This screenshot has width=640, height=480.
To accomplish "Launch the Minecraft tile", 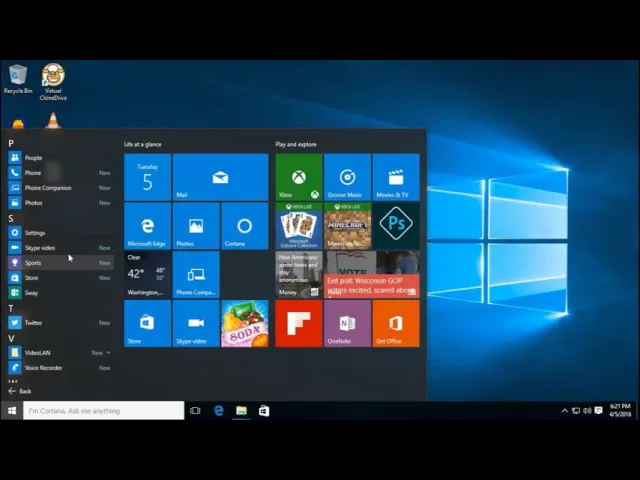I will pyautogui.click(x=347, y=226).
